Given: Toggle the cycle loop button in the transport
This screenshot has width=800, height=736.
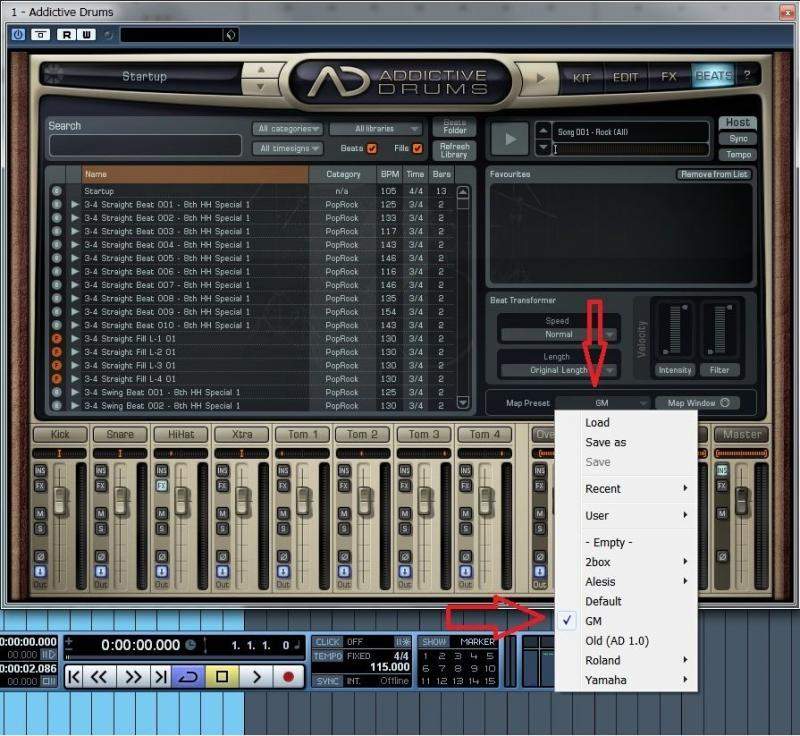Looking at the screenshot, I should coord(187,677).
